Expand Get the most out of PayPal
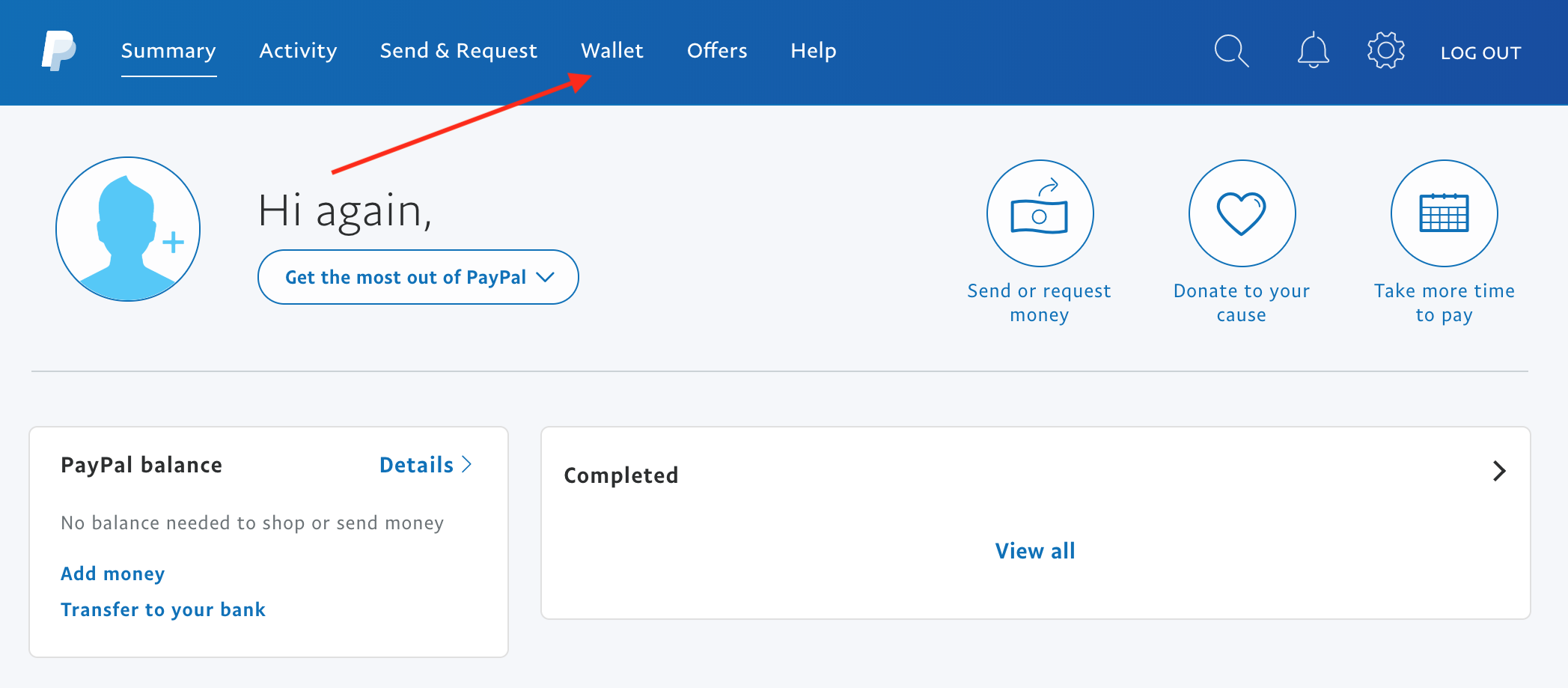This screenshot has height=688, width=1568. pos(418,277)
